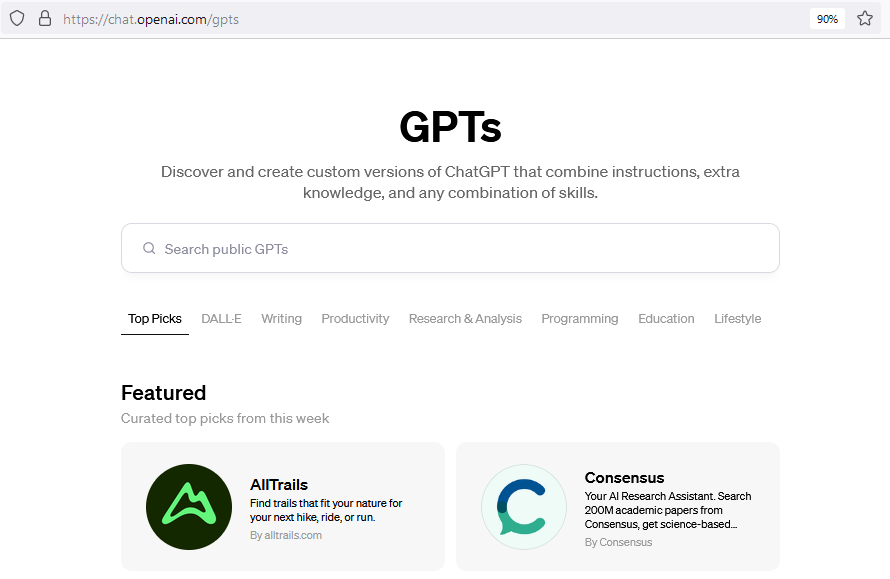Select the Programming tab

[x=580, y=318]
